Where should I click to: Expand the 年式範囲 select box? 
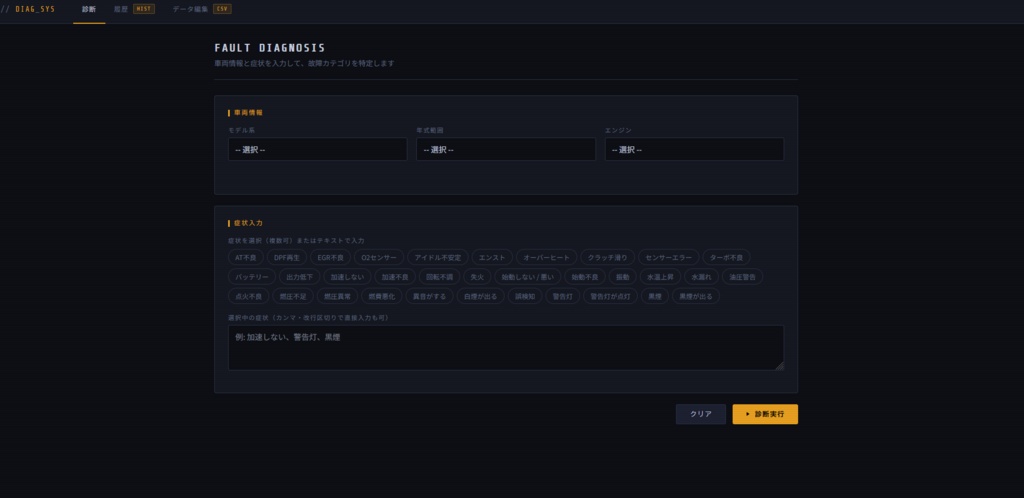[505, 149]
